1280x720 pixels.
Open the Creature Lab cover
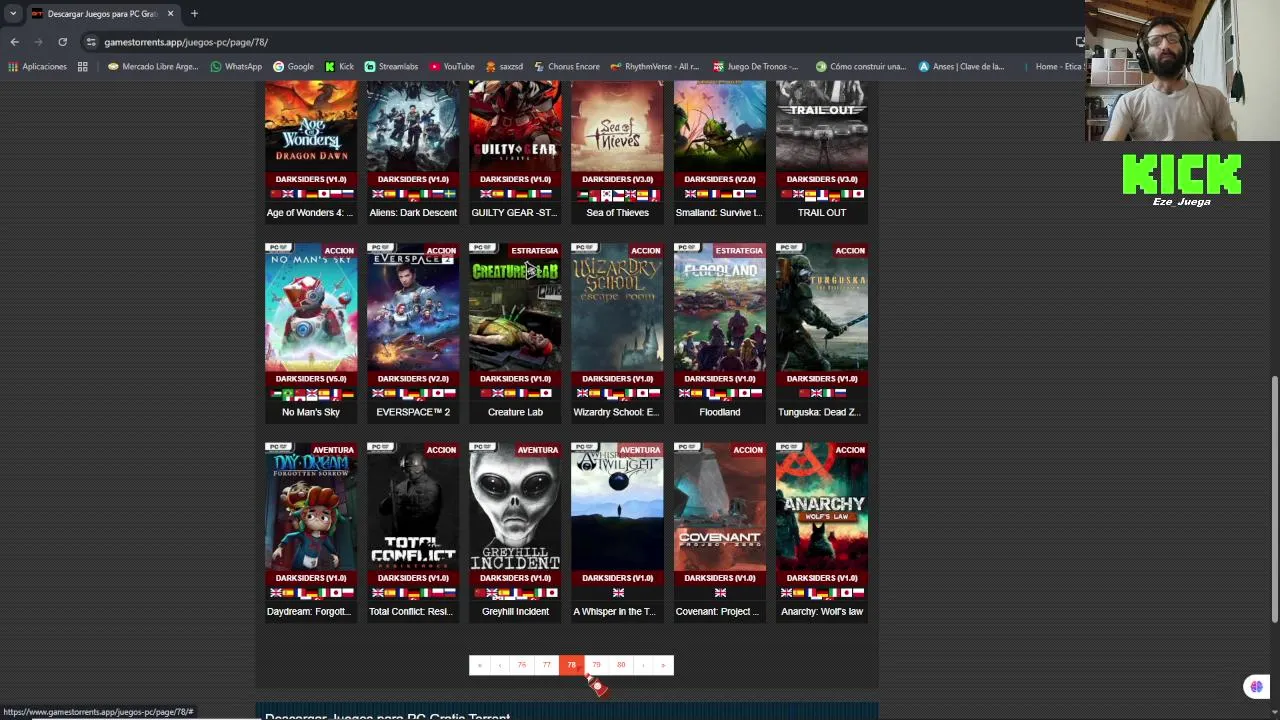click(515, 307)
